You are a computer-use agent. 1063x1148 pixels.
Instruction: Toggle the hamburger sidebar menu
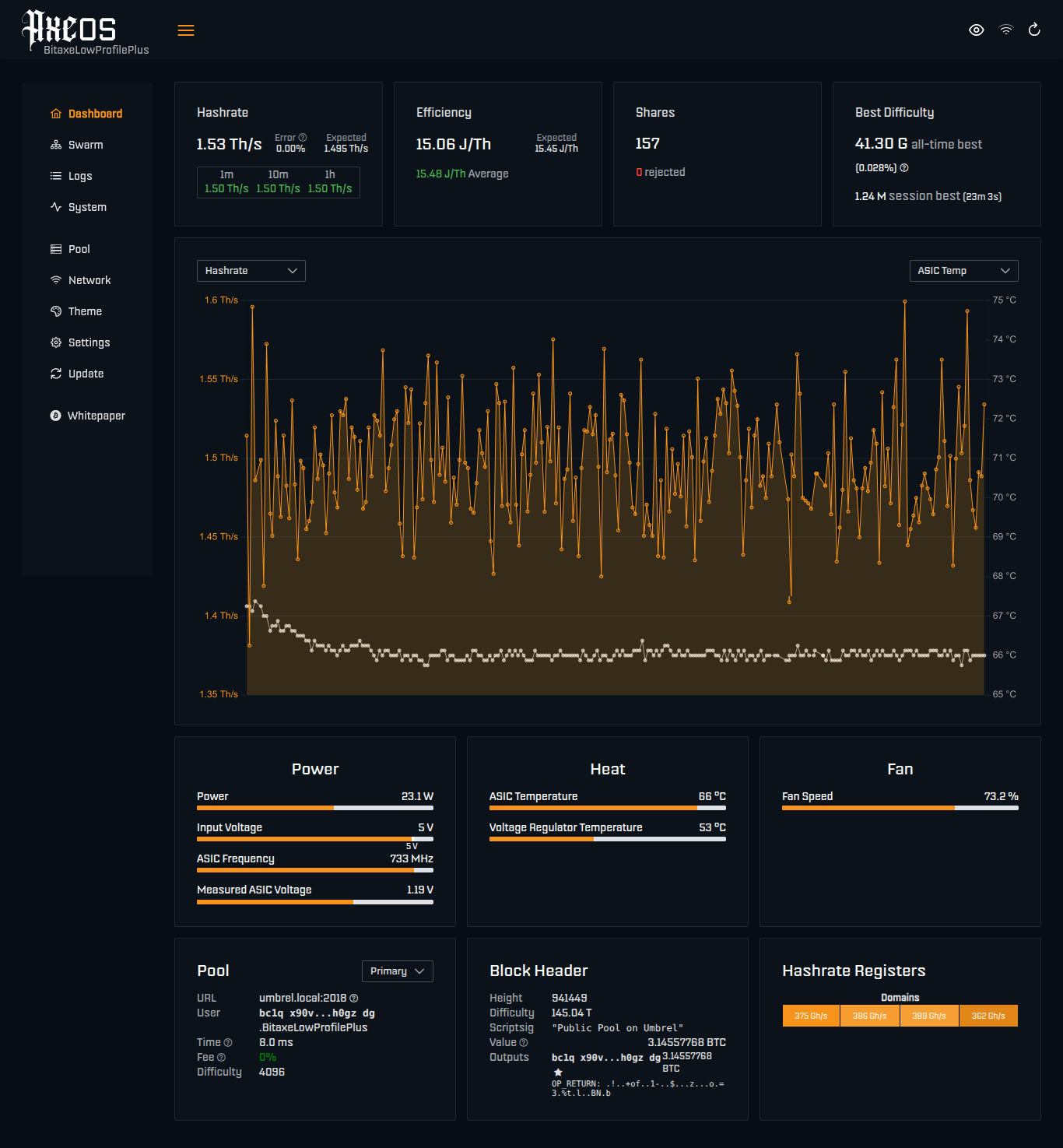[186, 30]
